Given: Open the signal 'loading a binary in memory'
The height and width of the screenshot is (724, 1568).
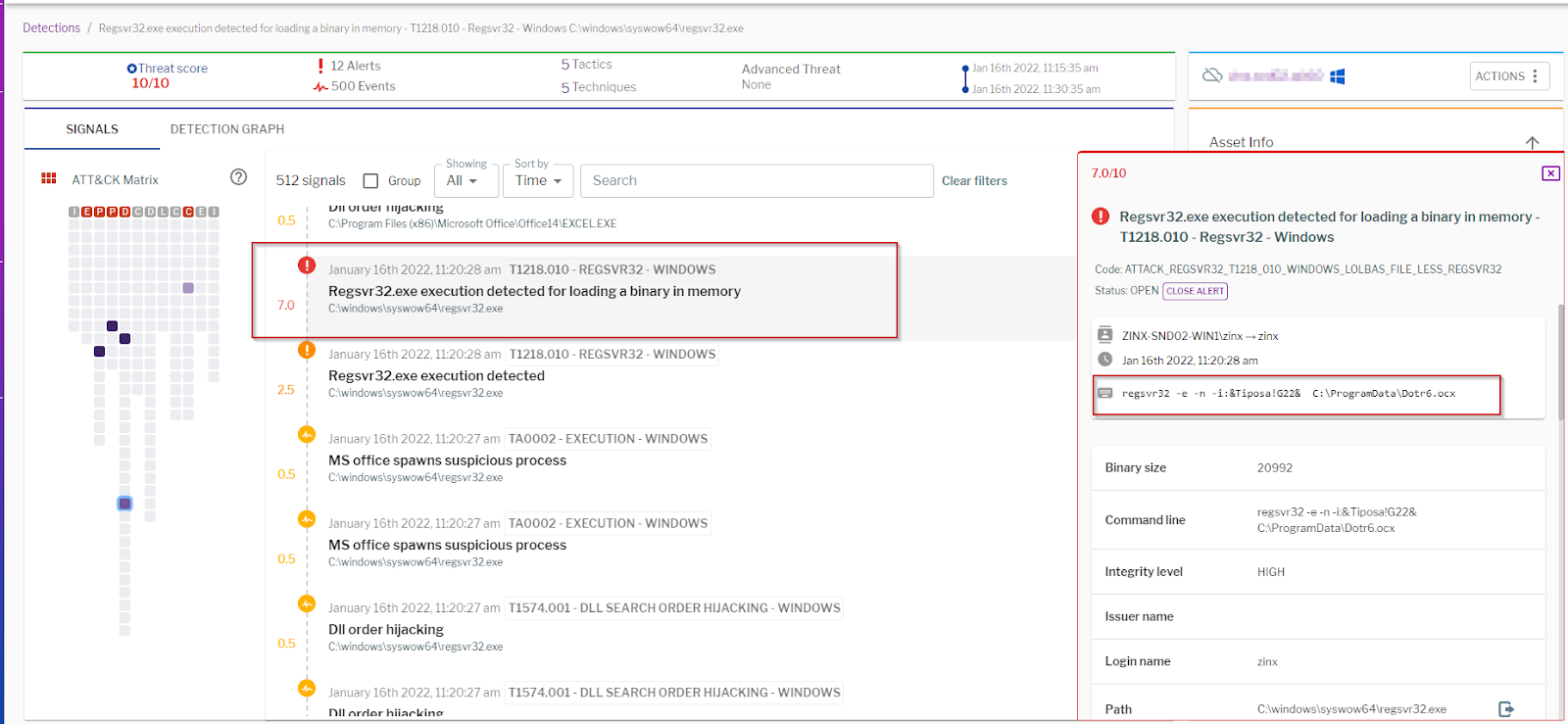Looking at the screenshot, I should point(534,292).
